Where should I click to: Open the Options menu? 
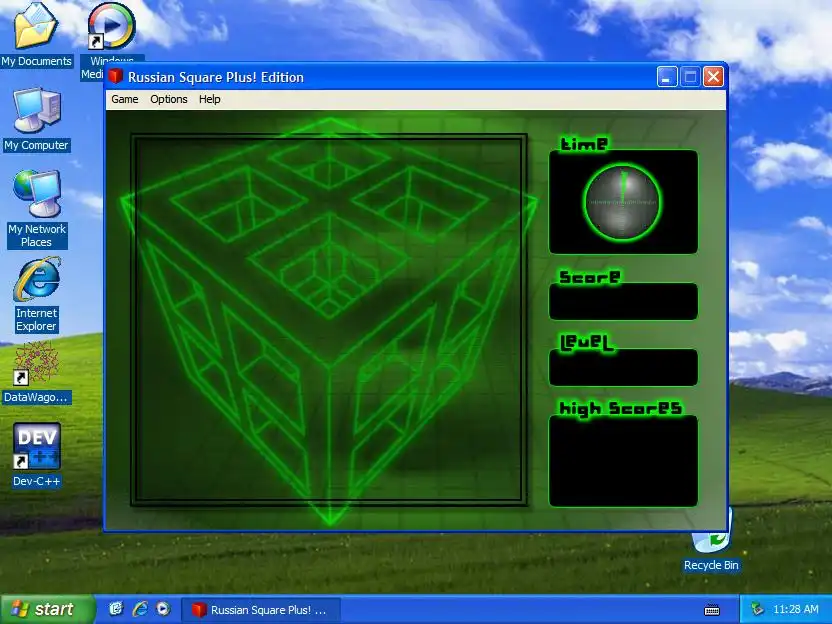[x=169, y=99]
